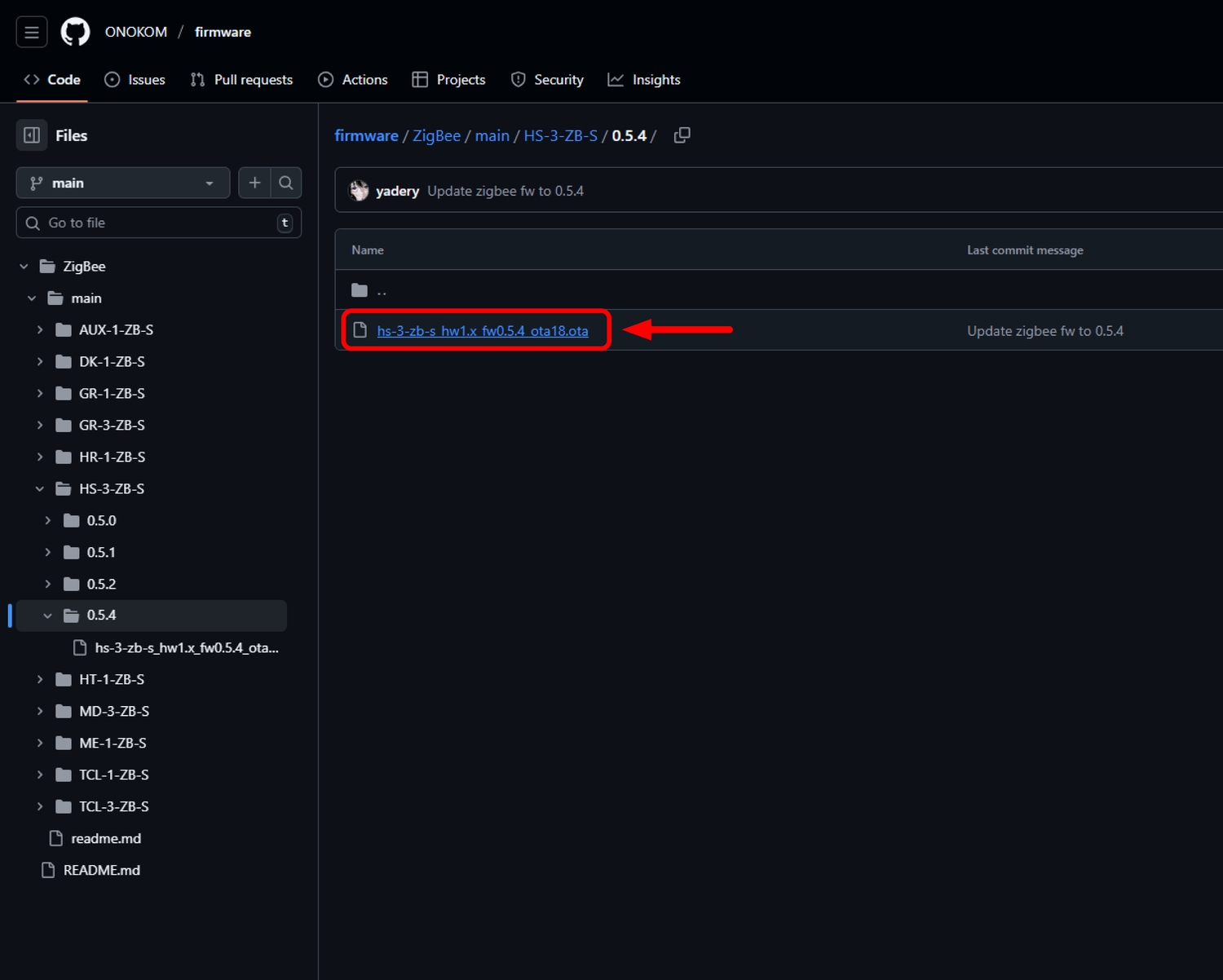The image size is (1223, 980).
Task: Collapse the HS-3-ZB-S folder
Action: pos(40,488)
